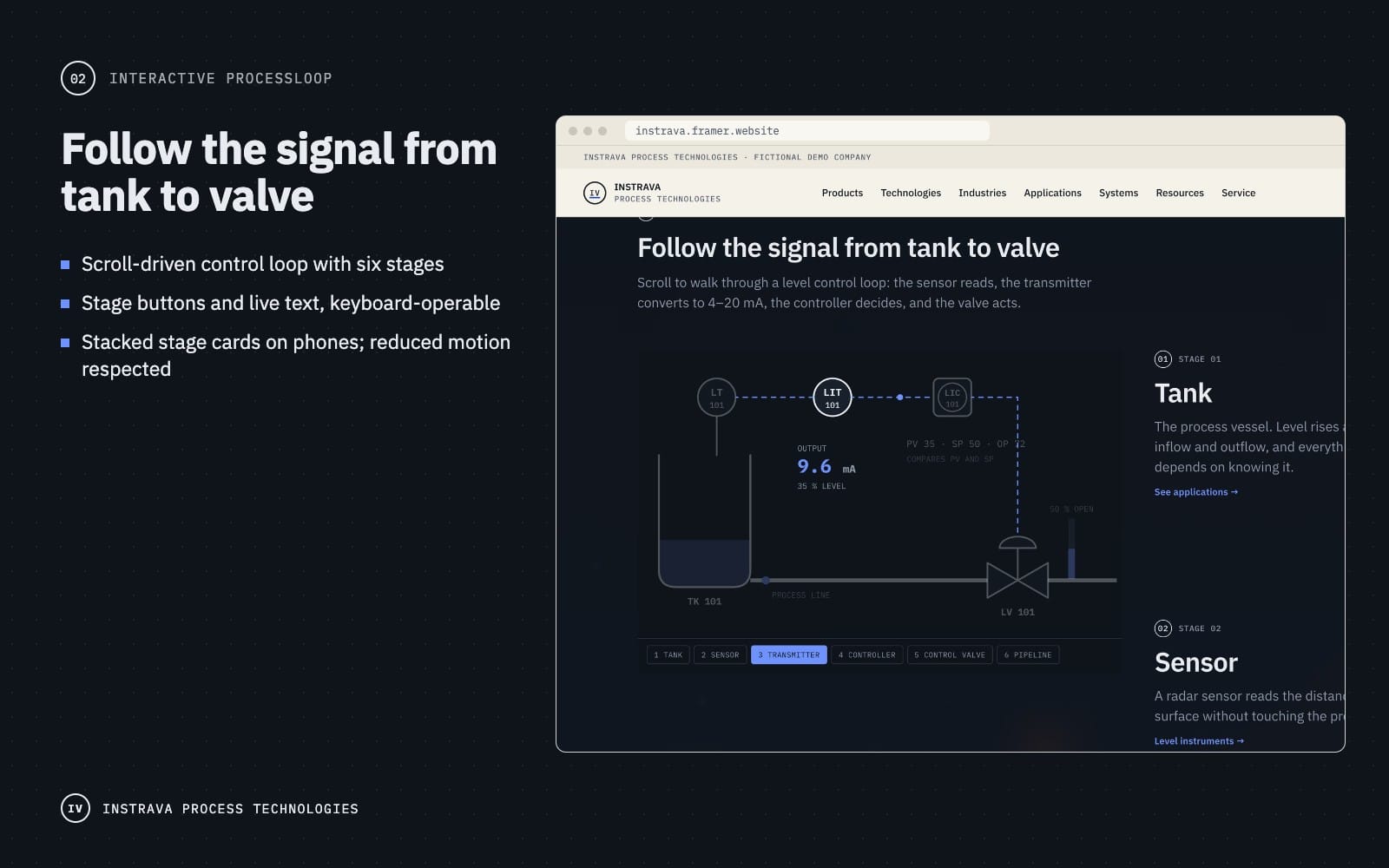1389x868 pixels.
Task: Click the 01 stage badge beside Tank
Action: 1162,358
